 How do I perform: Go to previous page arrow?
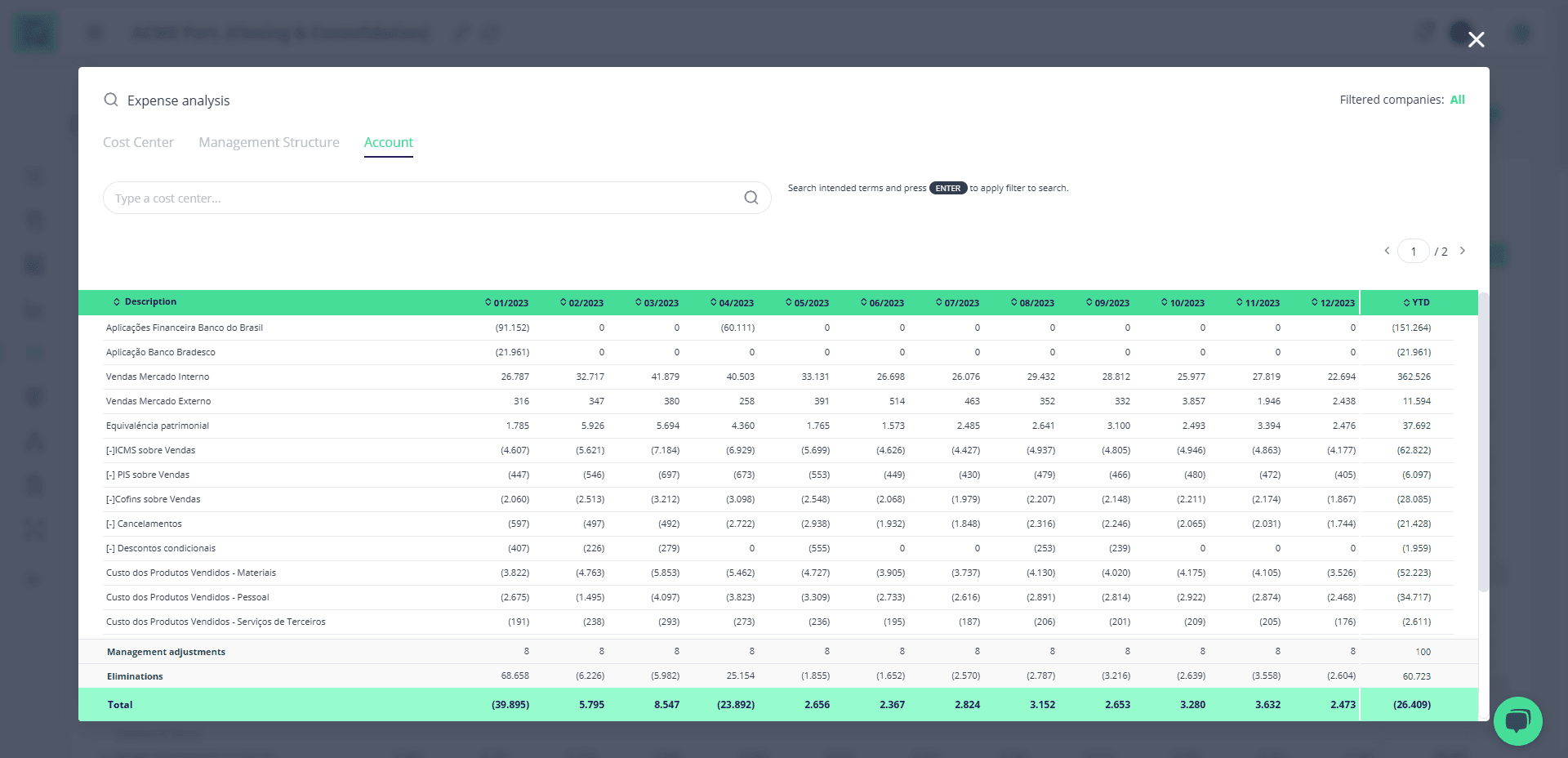coord(1387,251)
